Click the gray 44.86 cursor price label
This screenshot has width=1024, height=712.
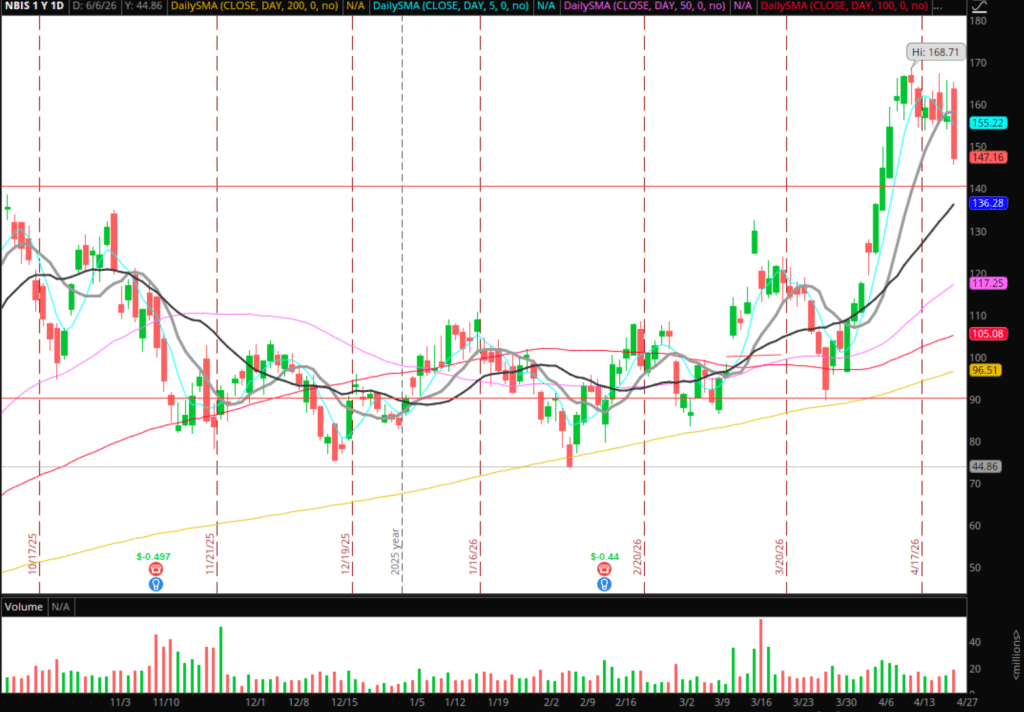(x=986, y=466)
